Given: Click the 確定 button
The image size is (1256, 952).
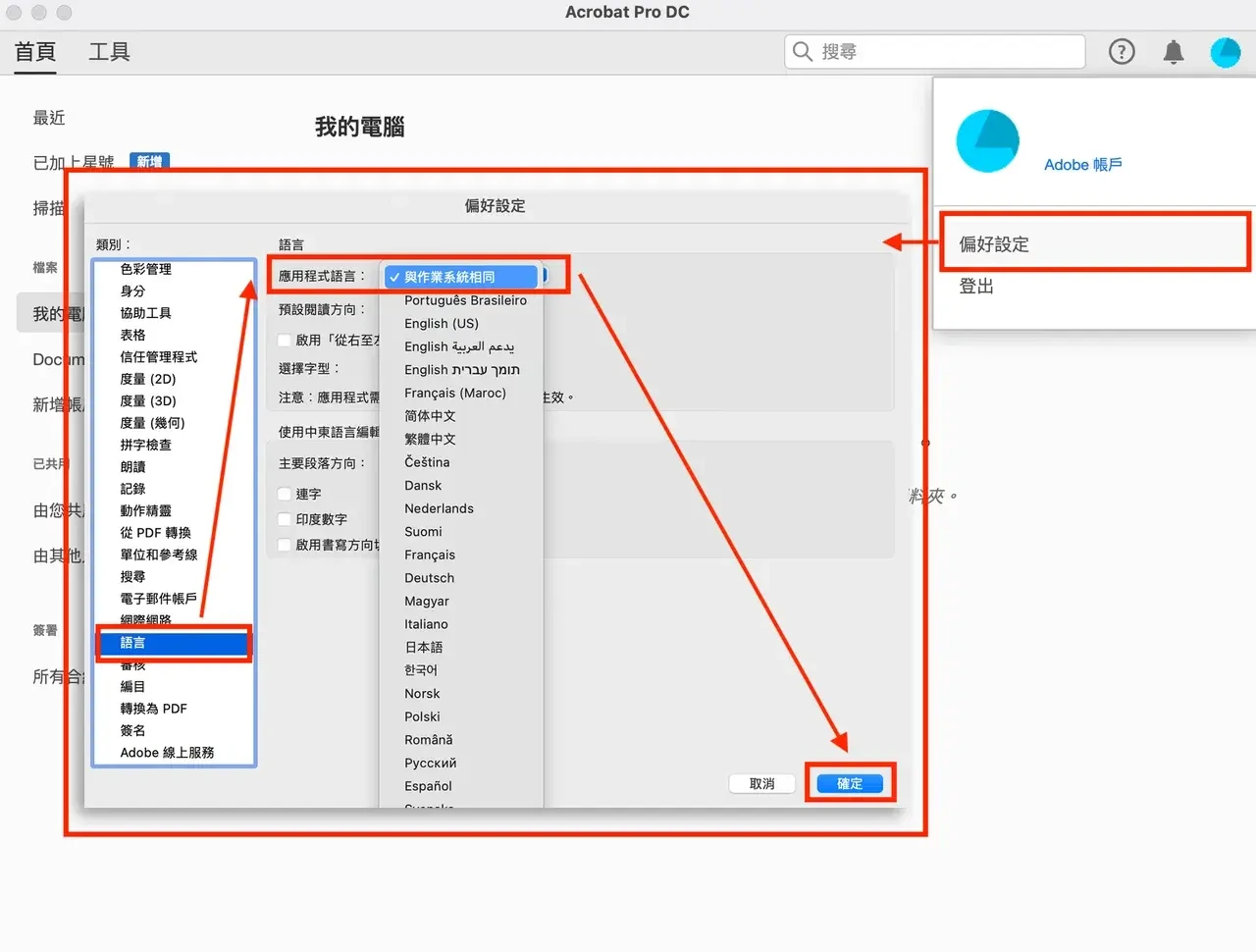Looking at the screenshot, I should point(850,783).
